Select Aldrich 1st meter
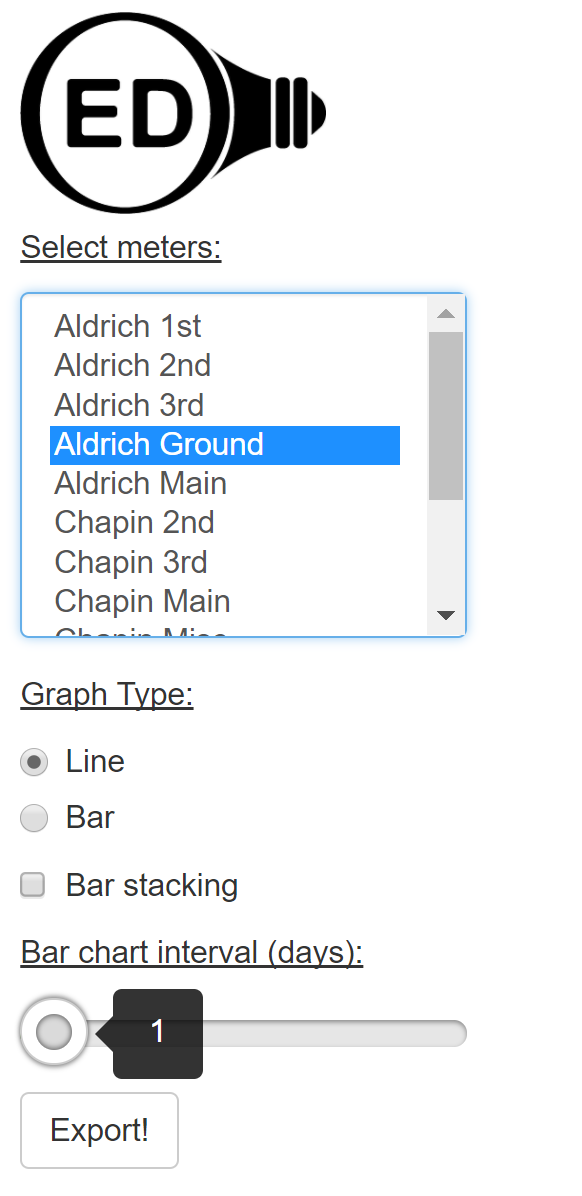This screenshot has width=582, height=1196. 127,326
